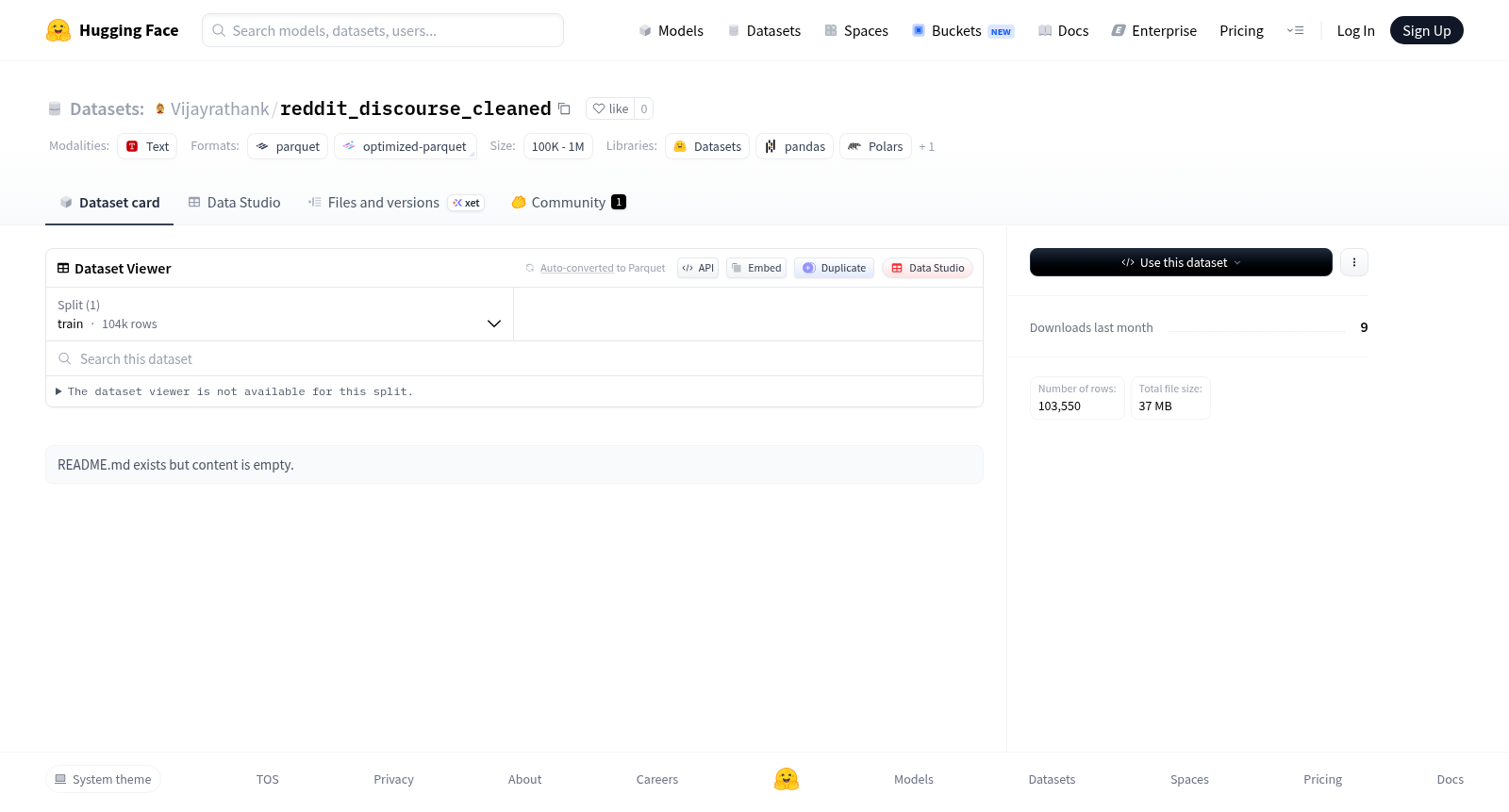Open Models link in footer
1509x812 pixels.
(914, 779)
